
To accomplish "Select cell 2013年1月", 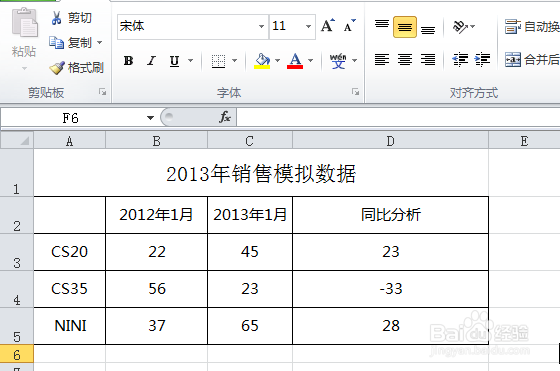I will coord(250,215).
